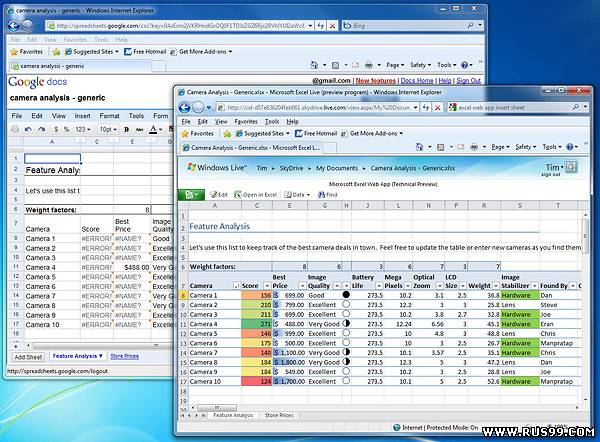Open Data dropdown in Excel Web App toolbar
The height and width of the screenshot is (442, 600).
297,194
